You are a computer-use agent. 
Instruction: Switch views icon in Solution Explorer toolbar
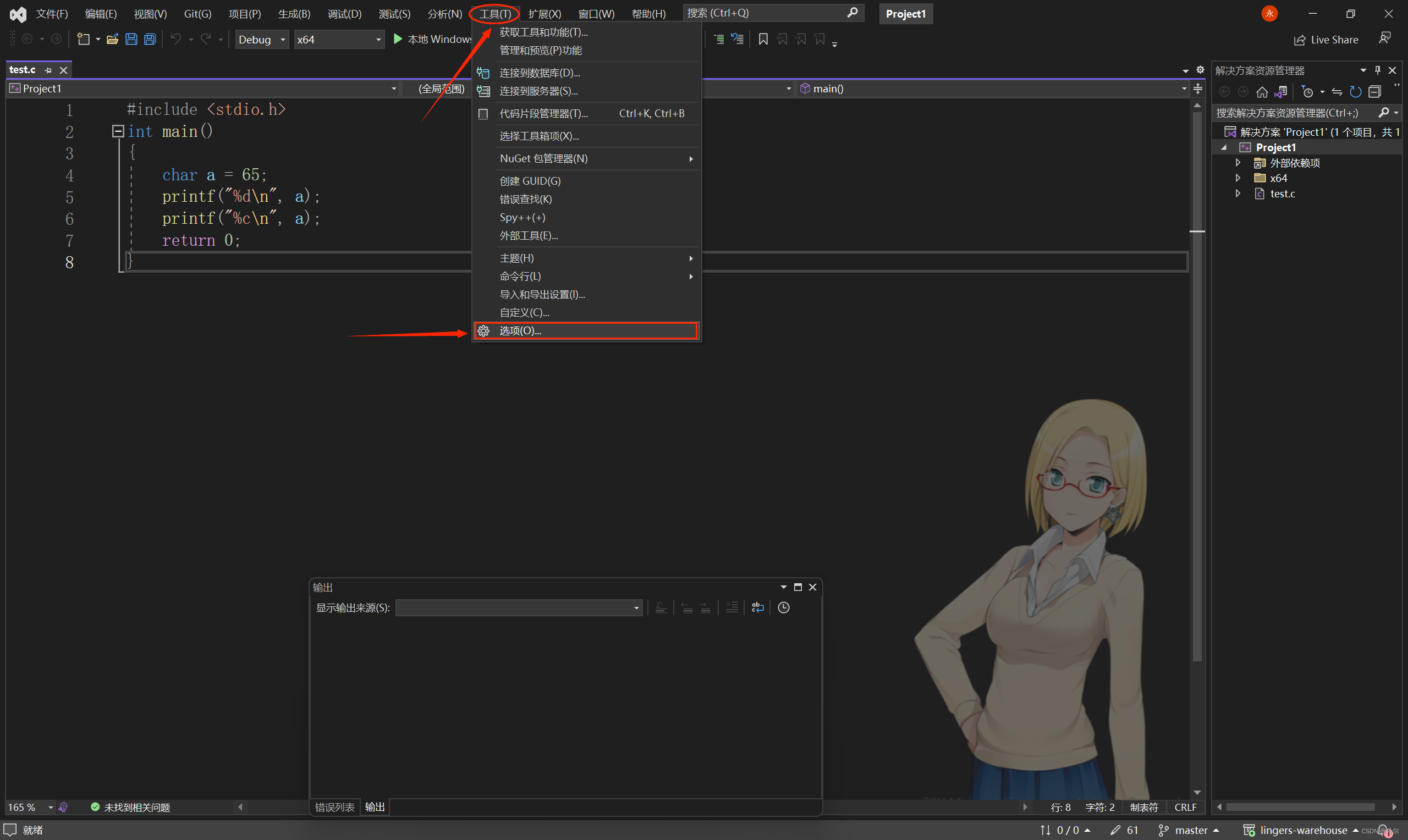click(x=1280, y=92)
